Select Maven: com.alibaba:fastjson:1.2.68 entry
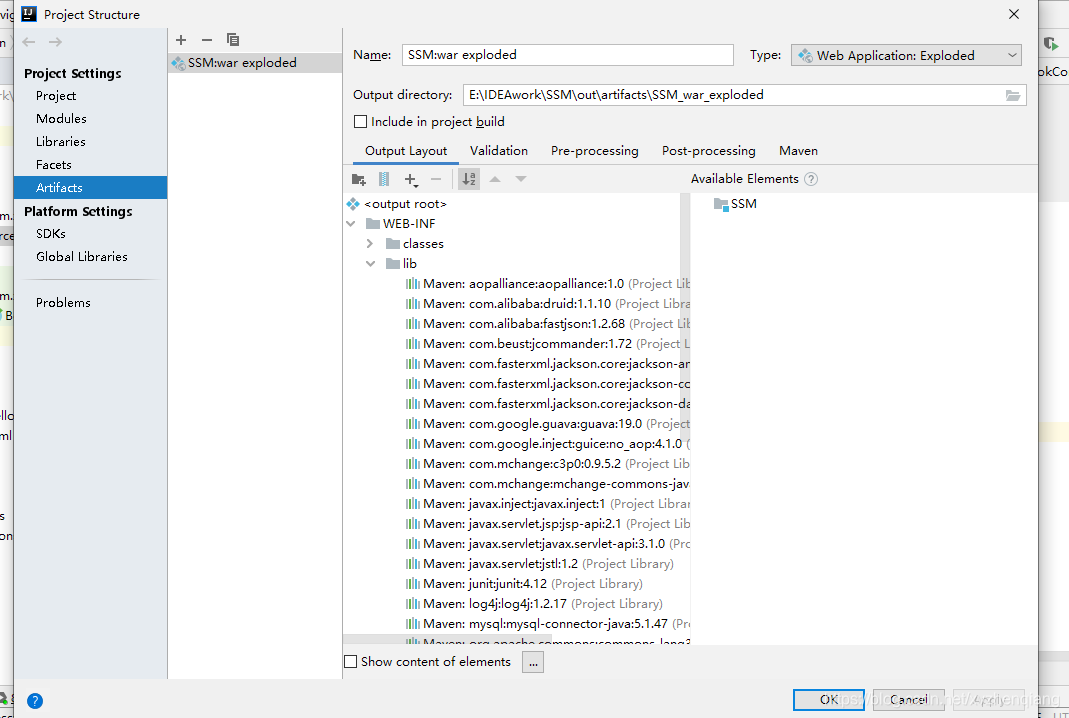This screenshot has height=718, width=1069. 547,324
